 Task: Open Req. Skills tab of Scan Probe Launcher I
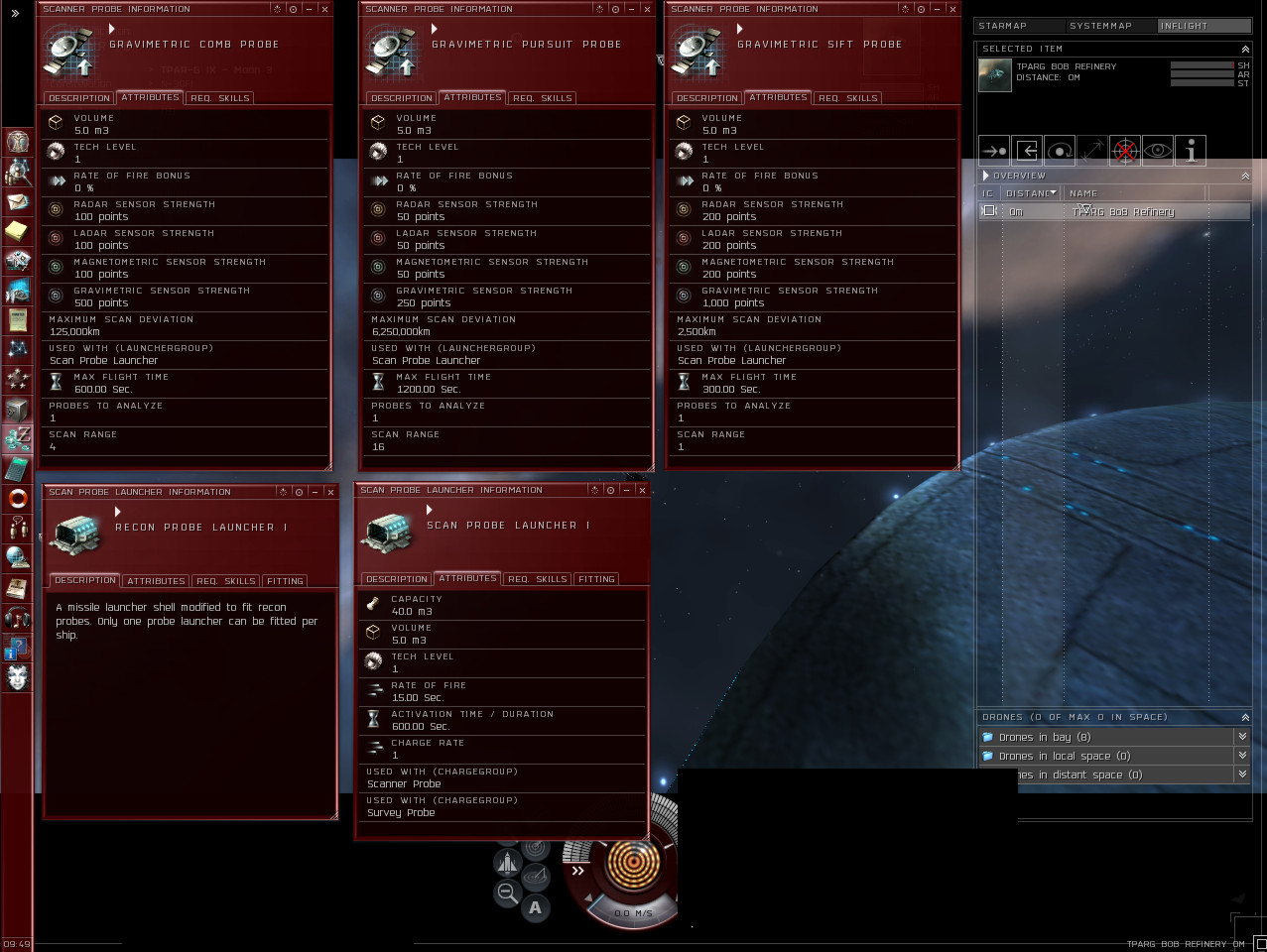[538, 579]
